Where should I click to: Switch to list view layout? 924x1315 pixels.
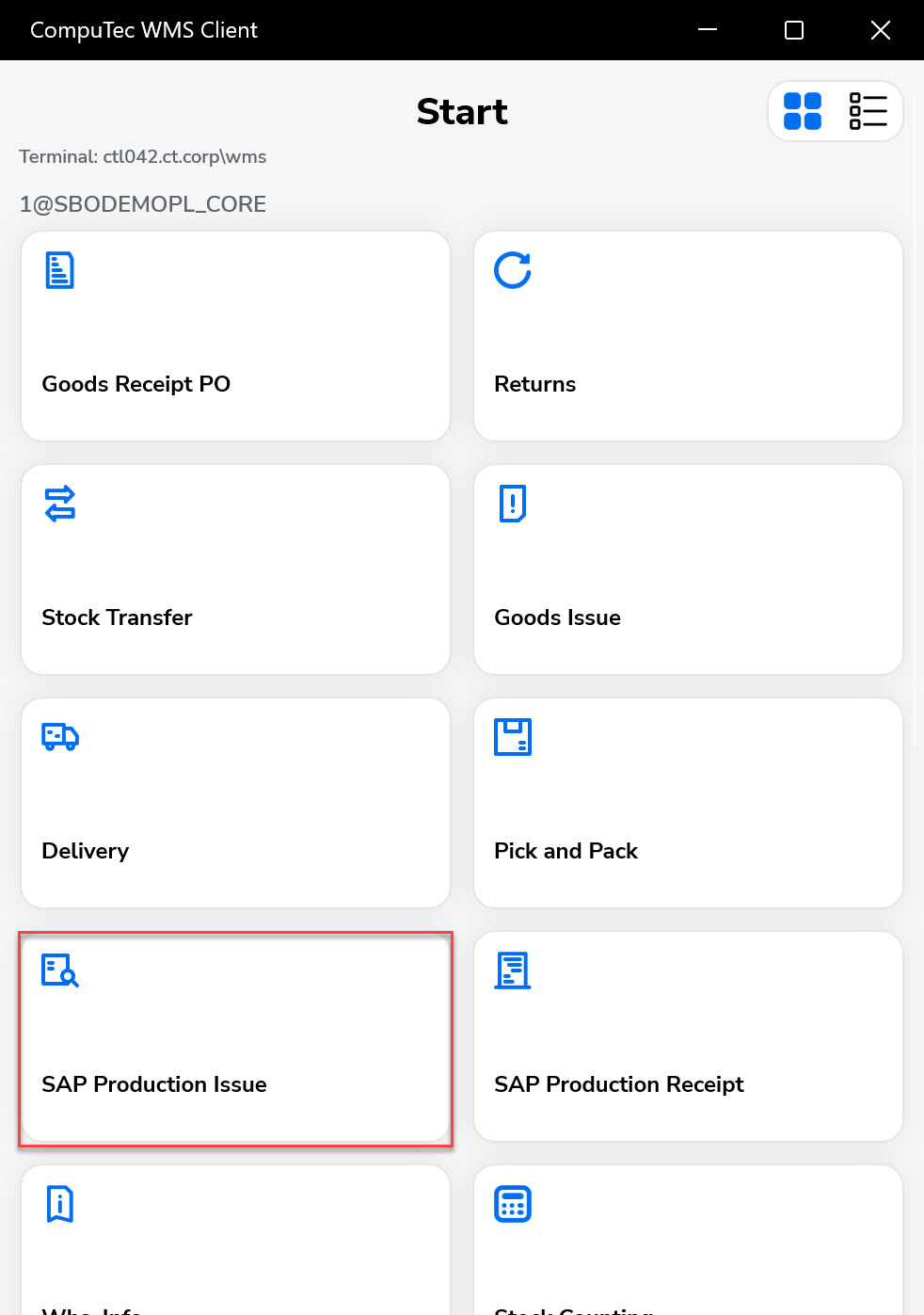click(867, 111)
